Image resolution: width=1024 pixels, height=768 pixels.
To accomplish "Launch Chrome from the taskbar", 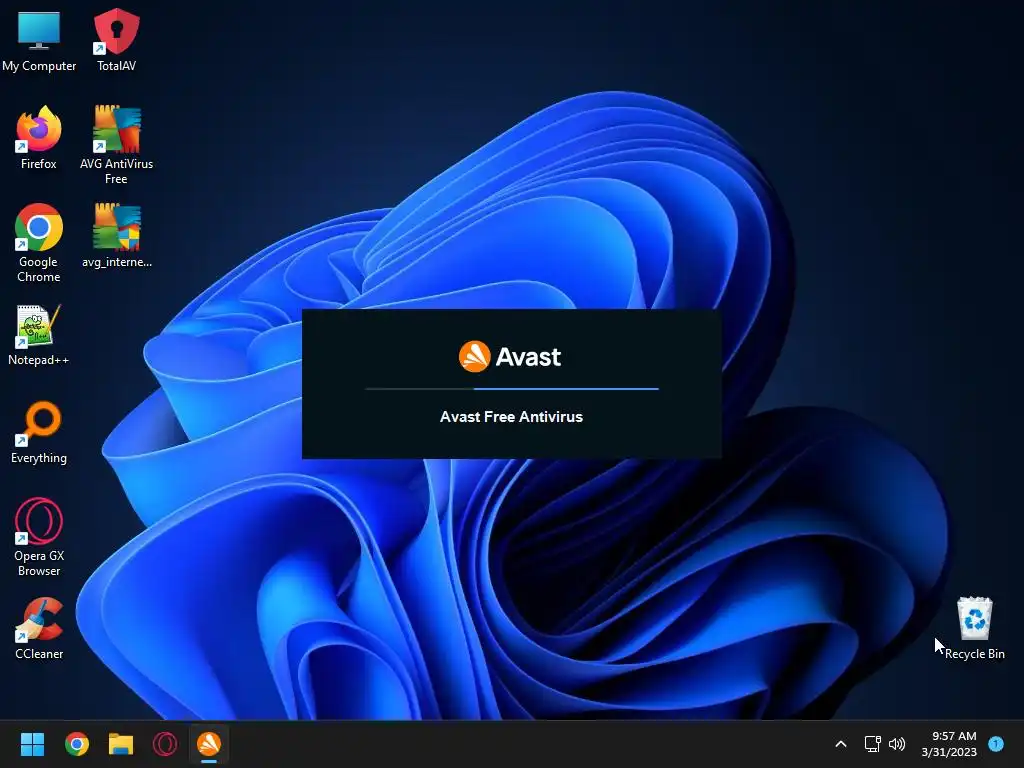I will click(76, 744).
